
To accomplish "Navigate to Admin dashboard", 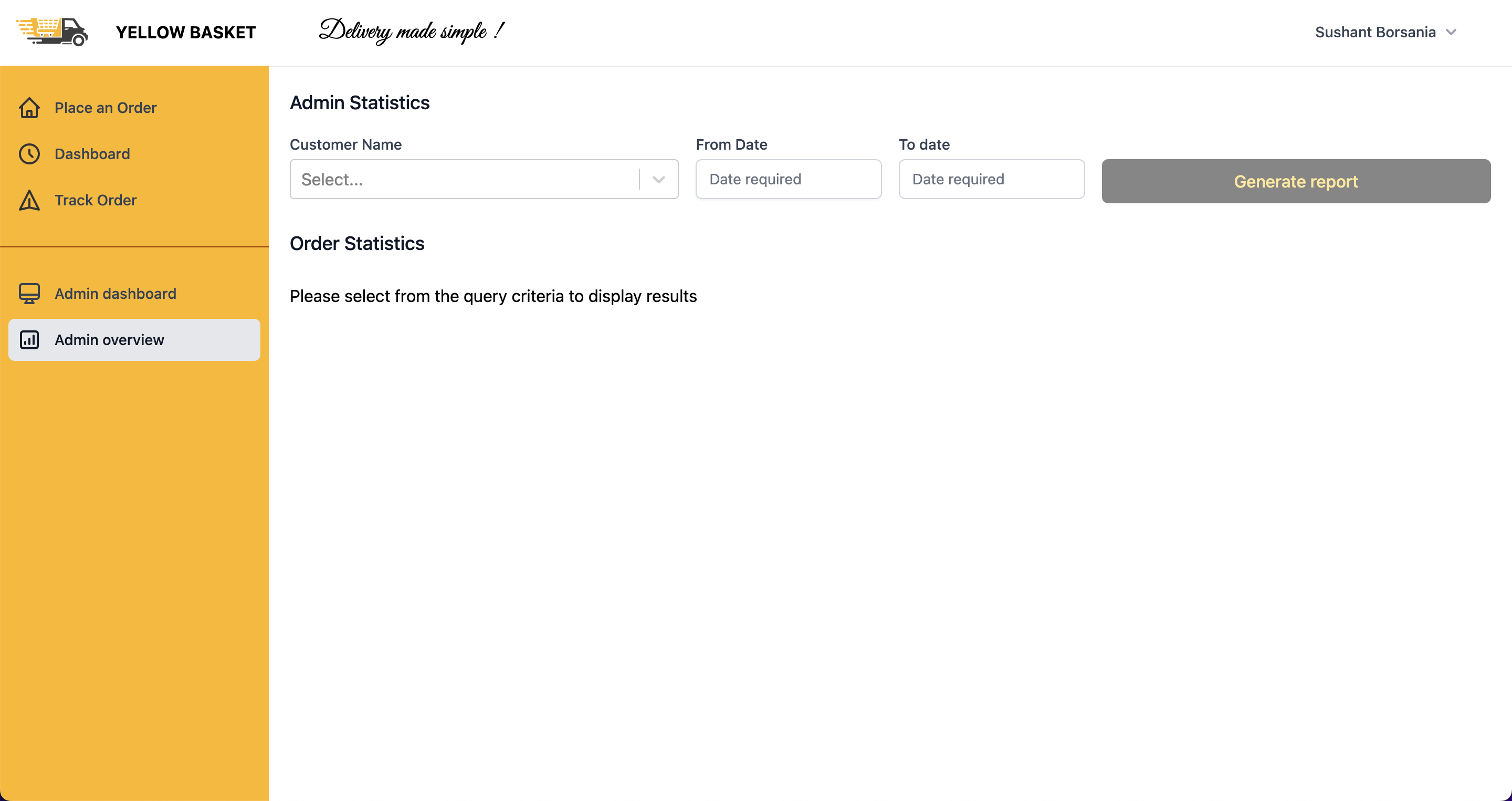I will (x=115, y=294).
